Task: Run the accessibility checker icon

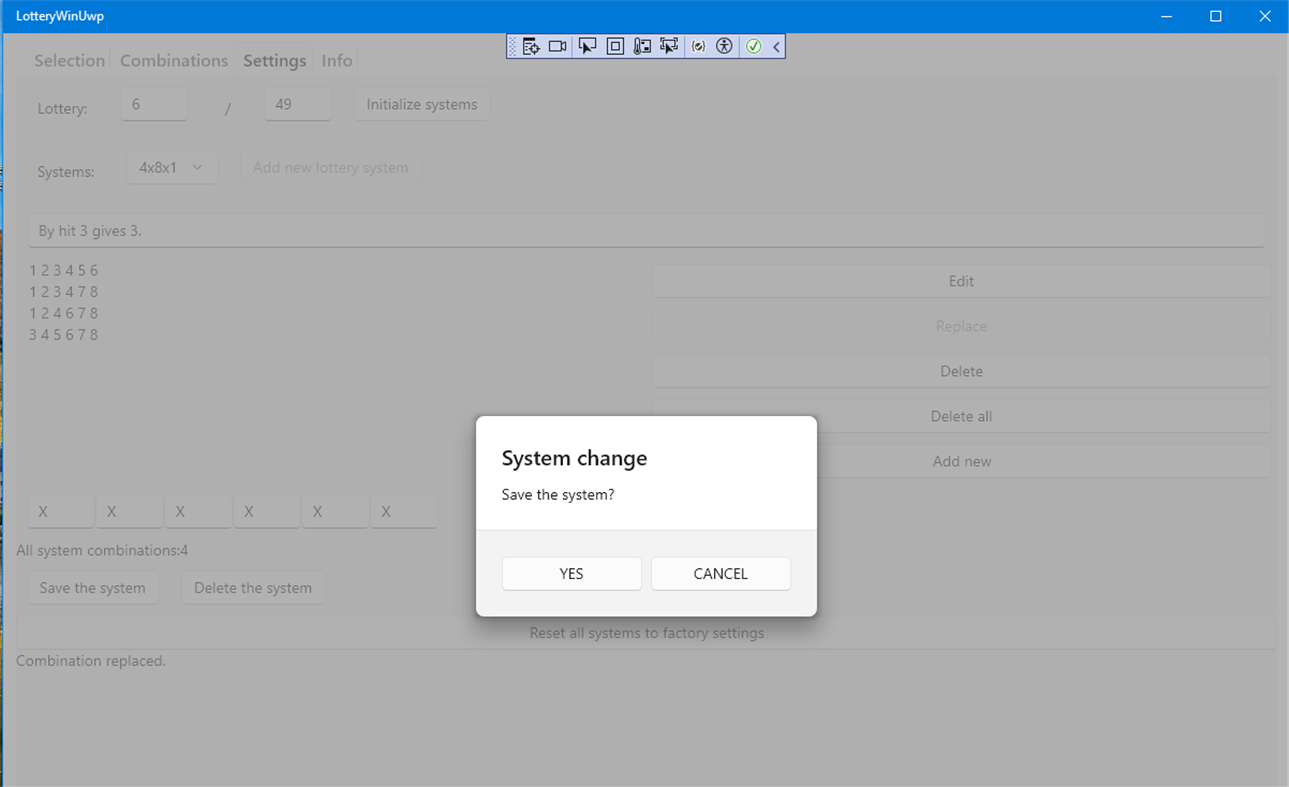Action: point(723,45)
